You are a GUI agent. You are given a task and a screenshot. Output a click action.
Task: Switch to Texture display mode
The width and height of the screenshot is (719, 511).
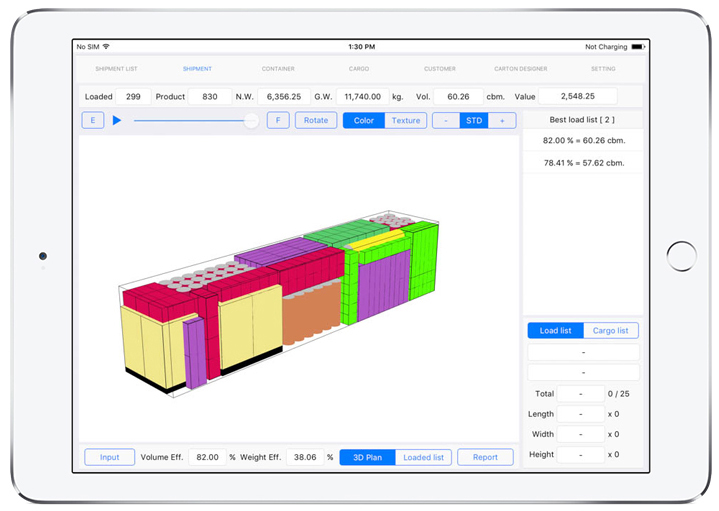406,120
